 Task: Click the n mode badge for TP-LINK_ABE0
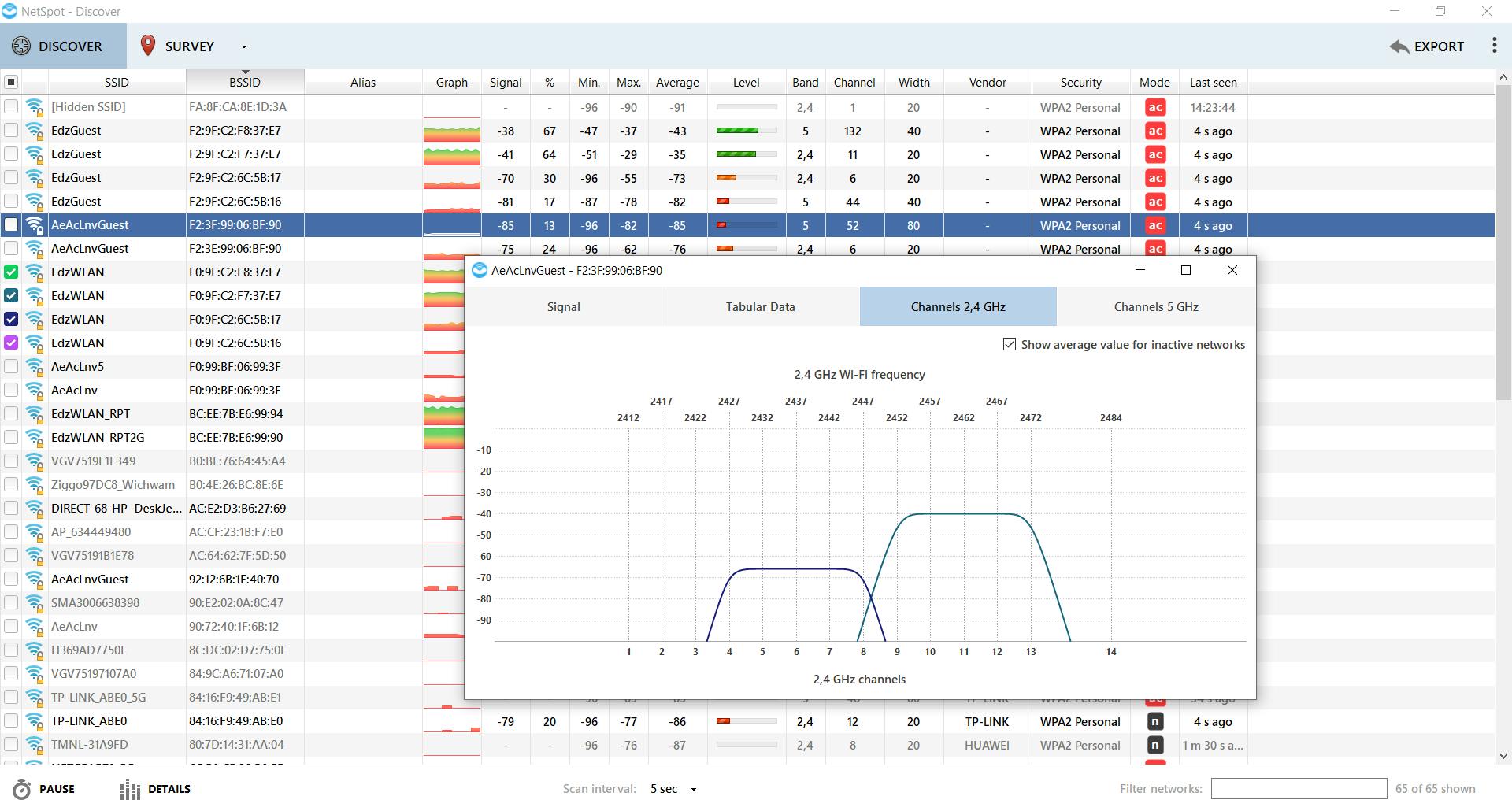click(1155, 721)
